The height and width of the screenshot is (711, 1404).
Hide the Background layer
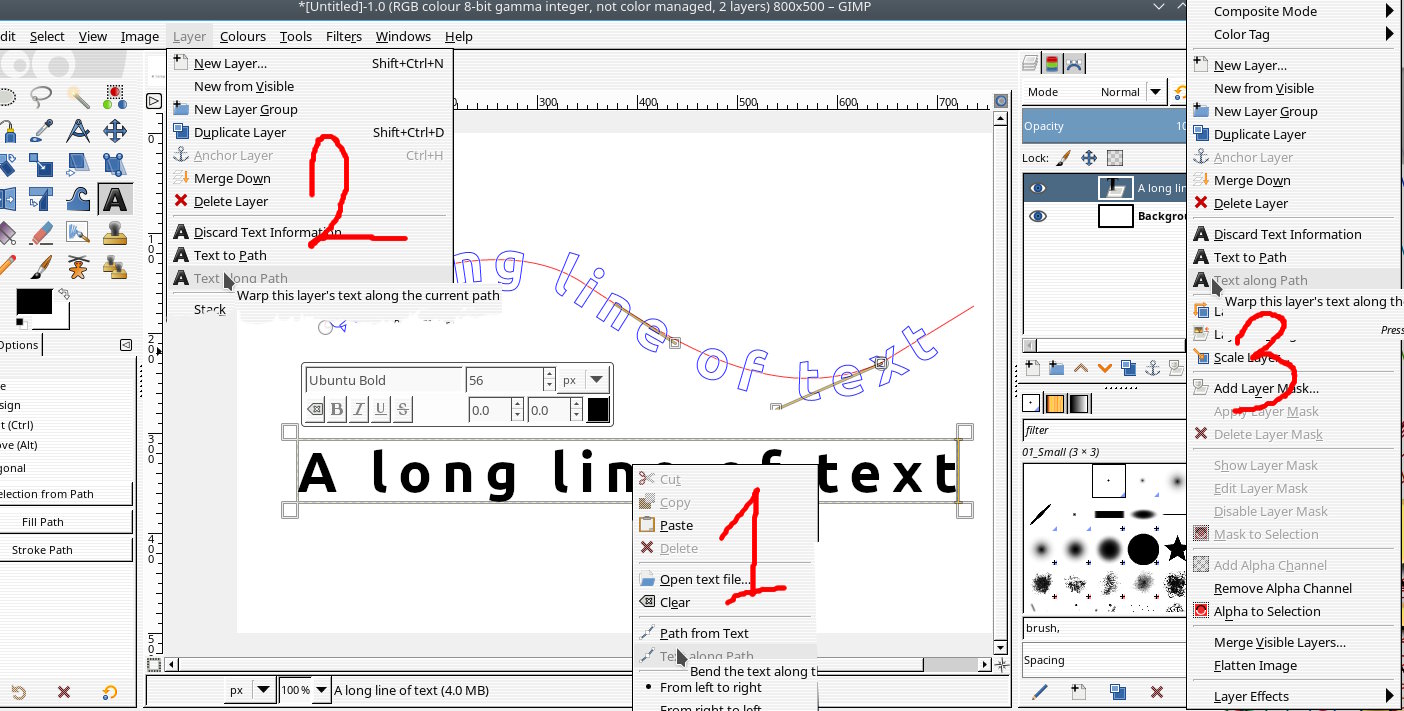[1038, 216]
